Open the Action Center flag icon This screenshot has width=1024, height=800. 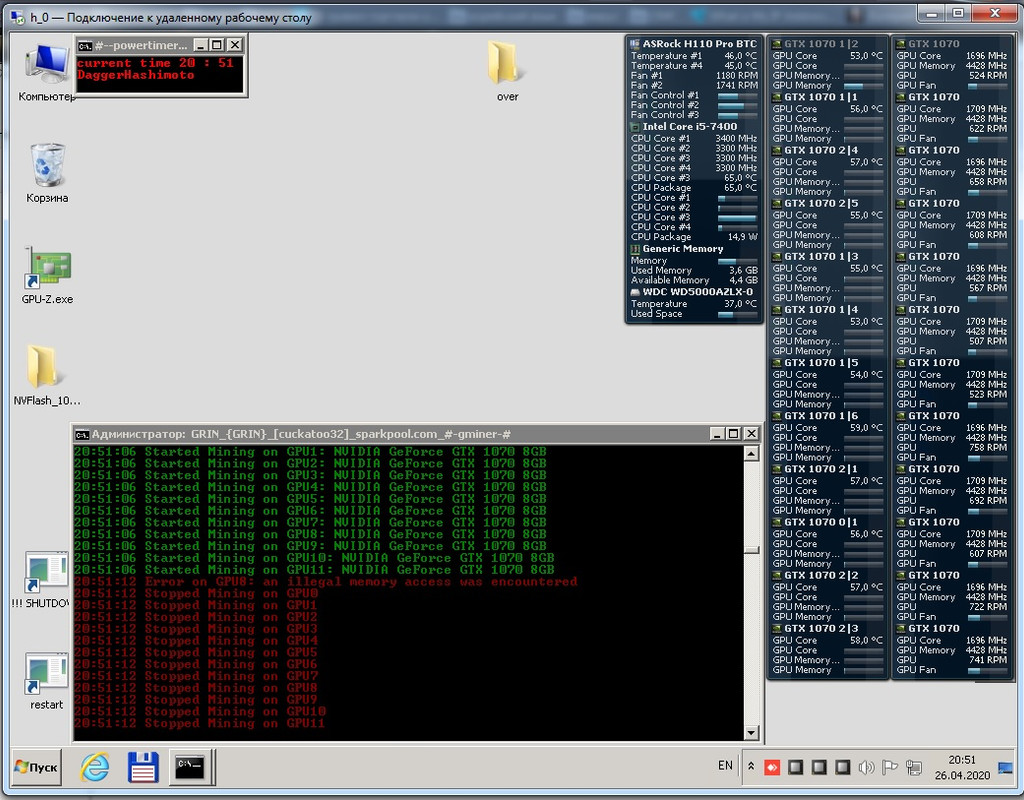(x=889, y=767)
